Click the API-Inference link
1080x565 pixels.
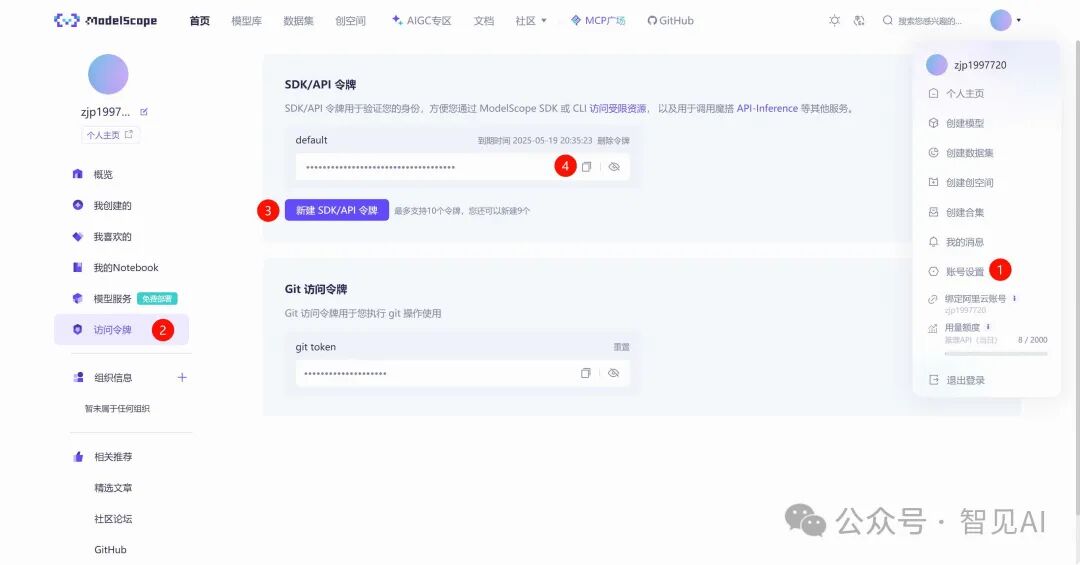[767, 108]
